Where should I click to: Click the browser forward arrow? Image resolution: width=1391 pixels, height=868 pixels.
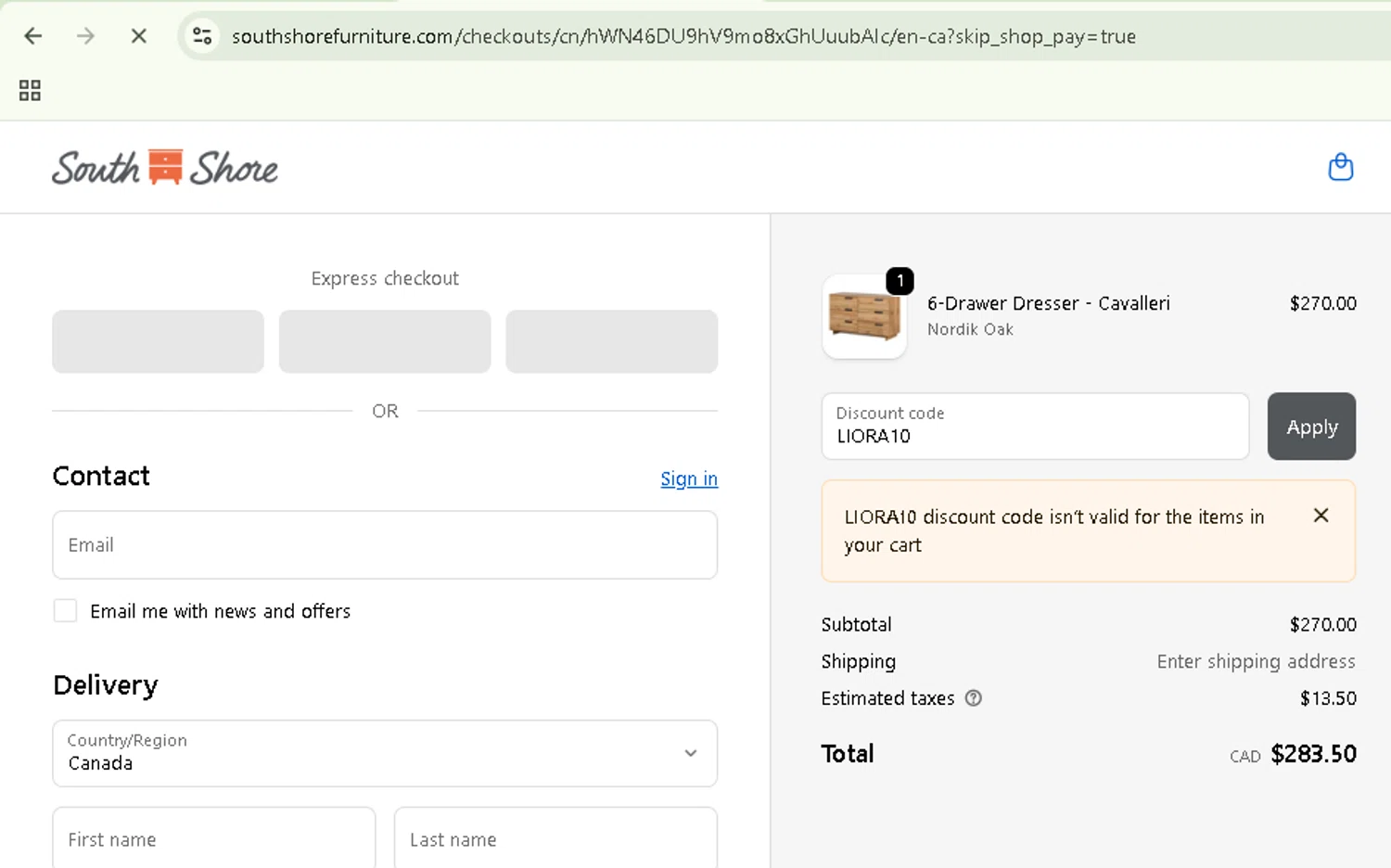tap(85, 36)
